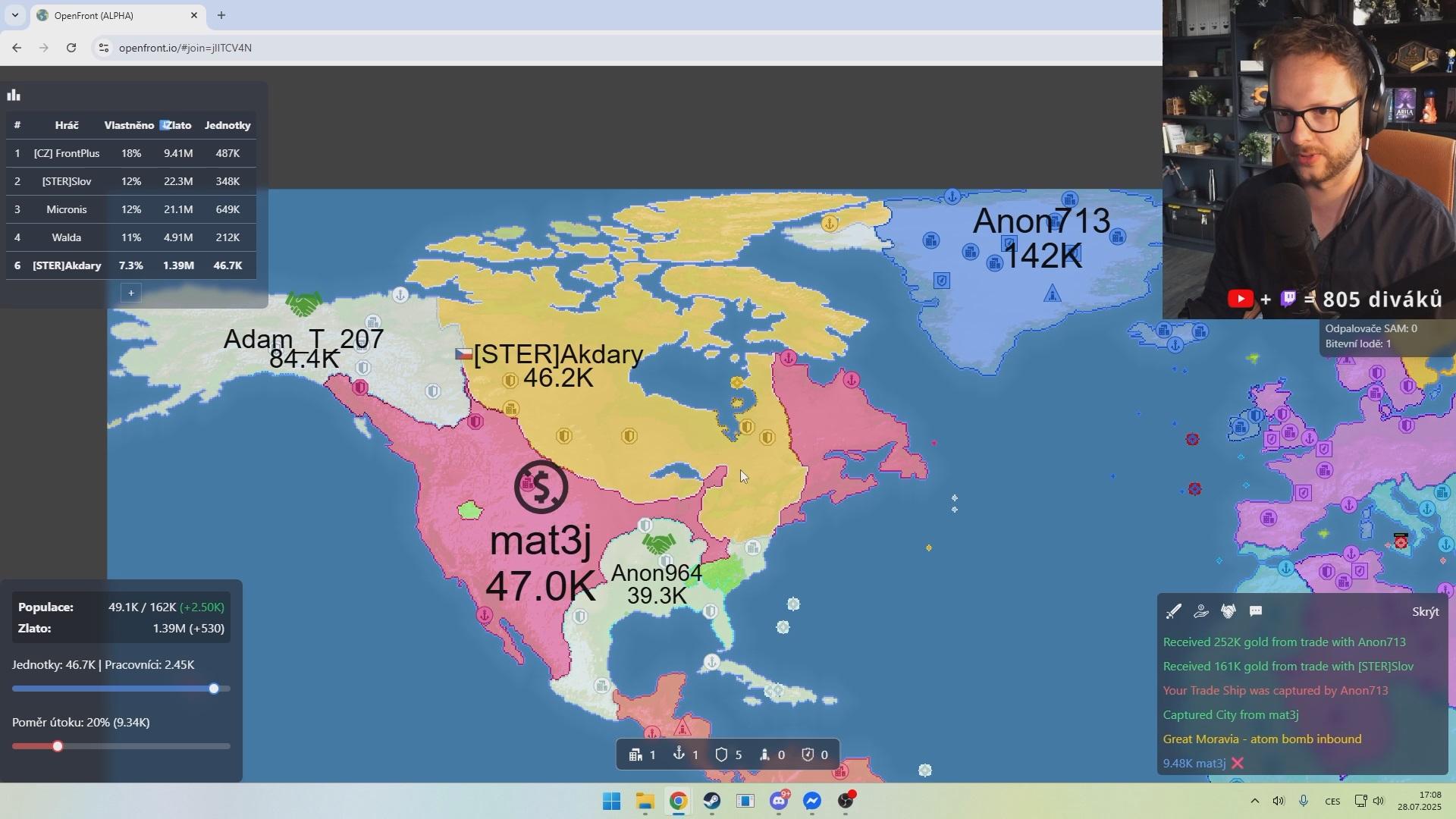Open site information icon in address bar
This screenshot has width=1456, height=819.
click(x=104, y=48)
